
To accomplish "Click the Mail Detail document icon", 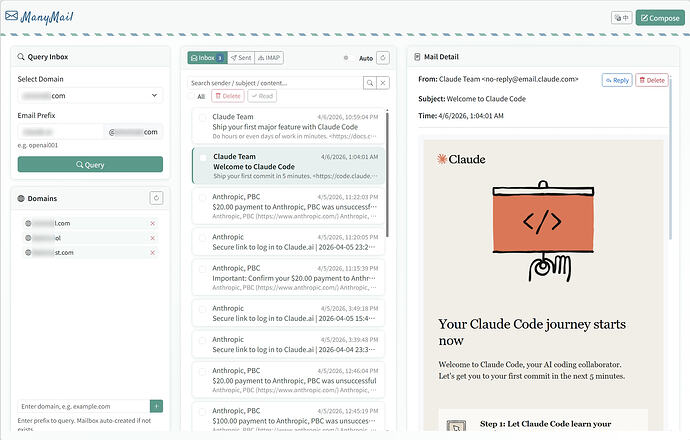I will tap(417, 57).
